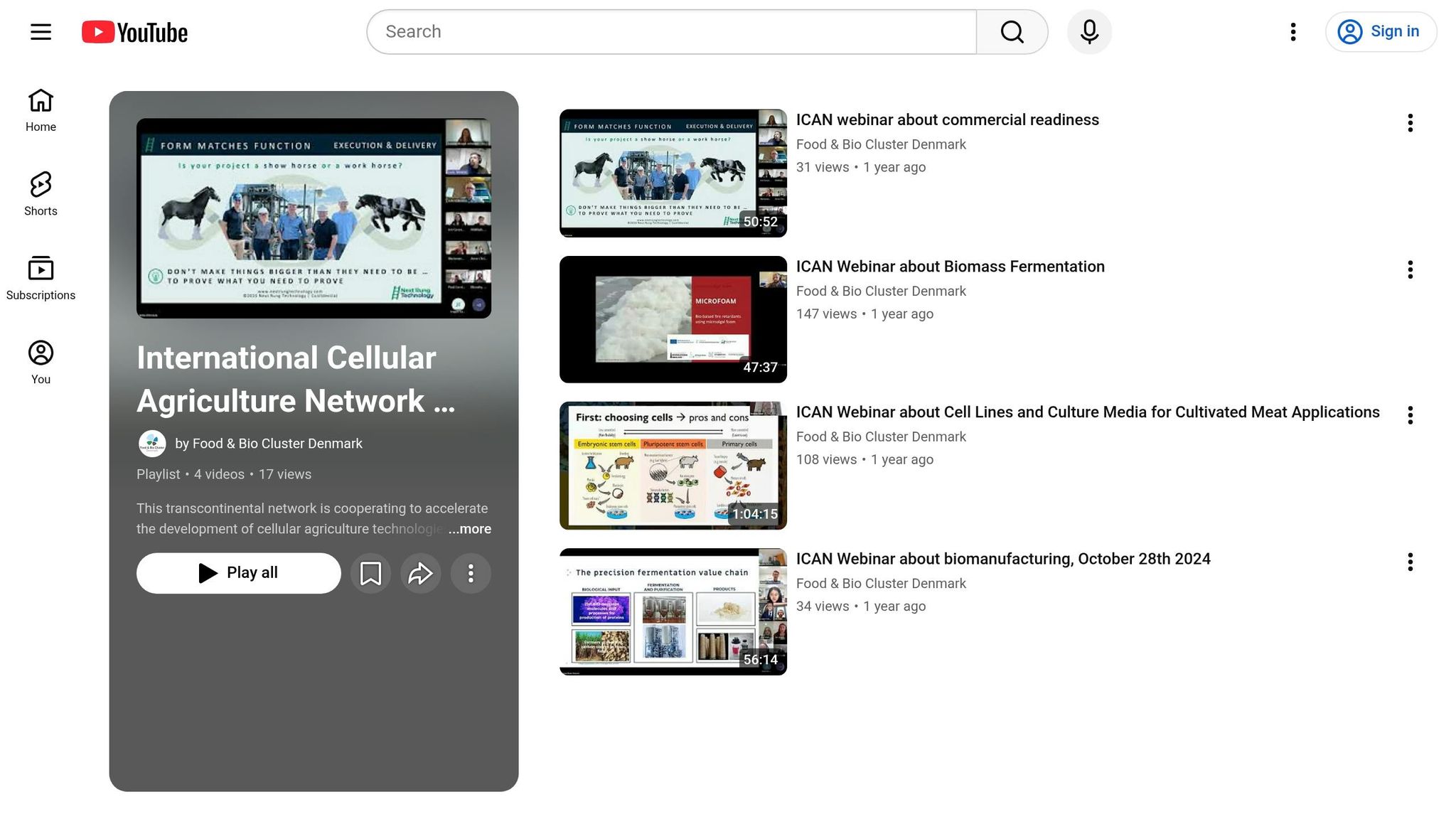Click '147 views • 1 year ago' text

[864, 314]
